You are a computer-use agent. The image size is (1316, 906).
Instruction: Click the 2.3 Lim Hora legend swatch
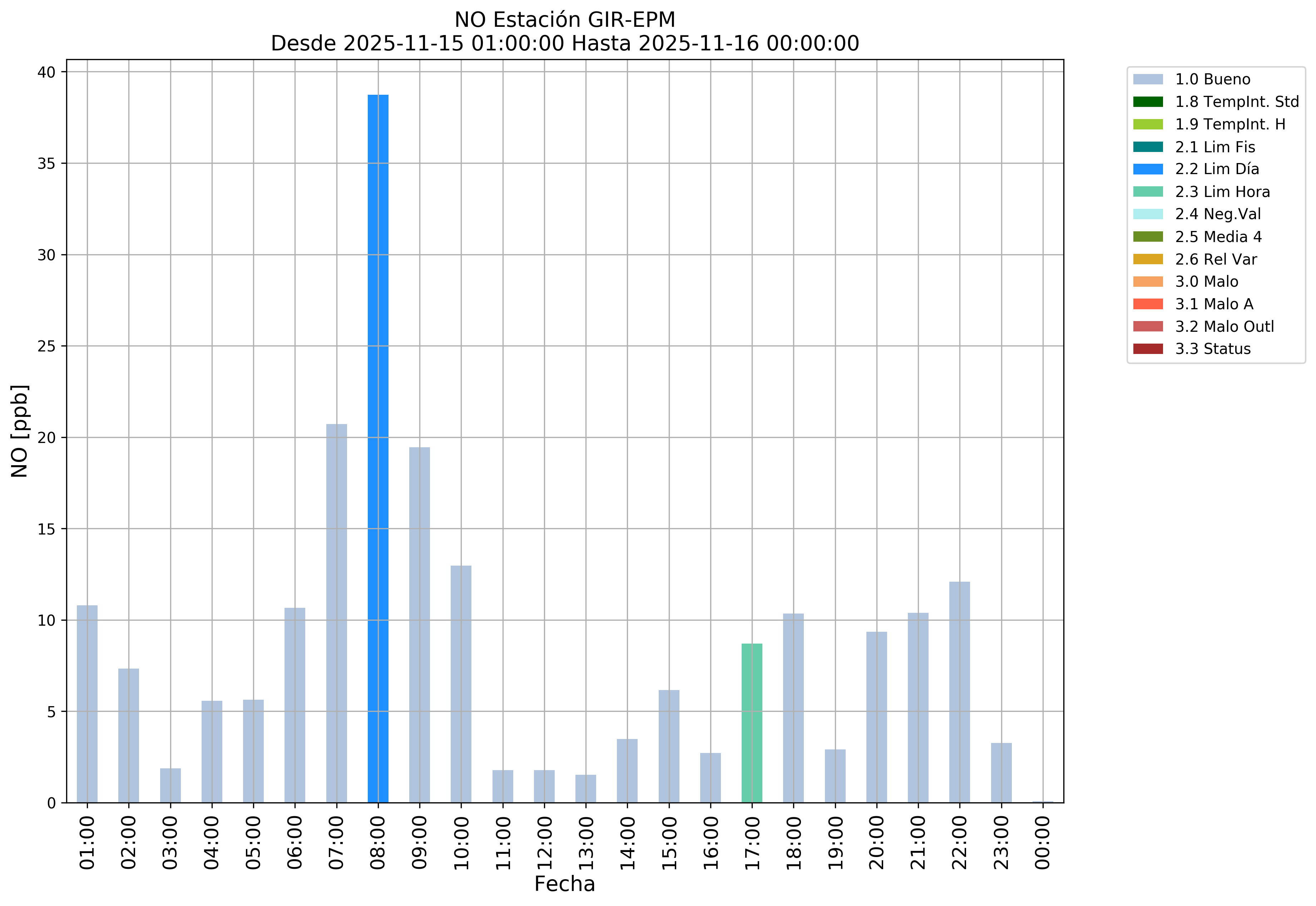(1147, 192)
